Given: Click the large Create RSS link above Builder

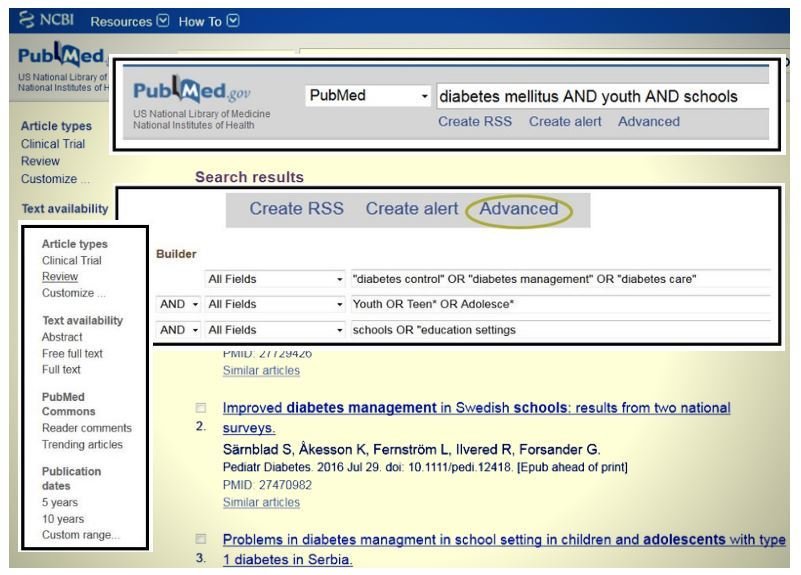Looking at the screenshot, I should point(296,208).
